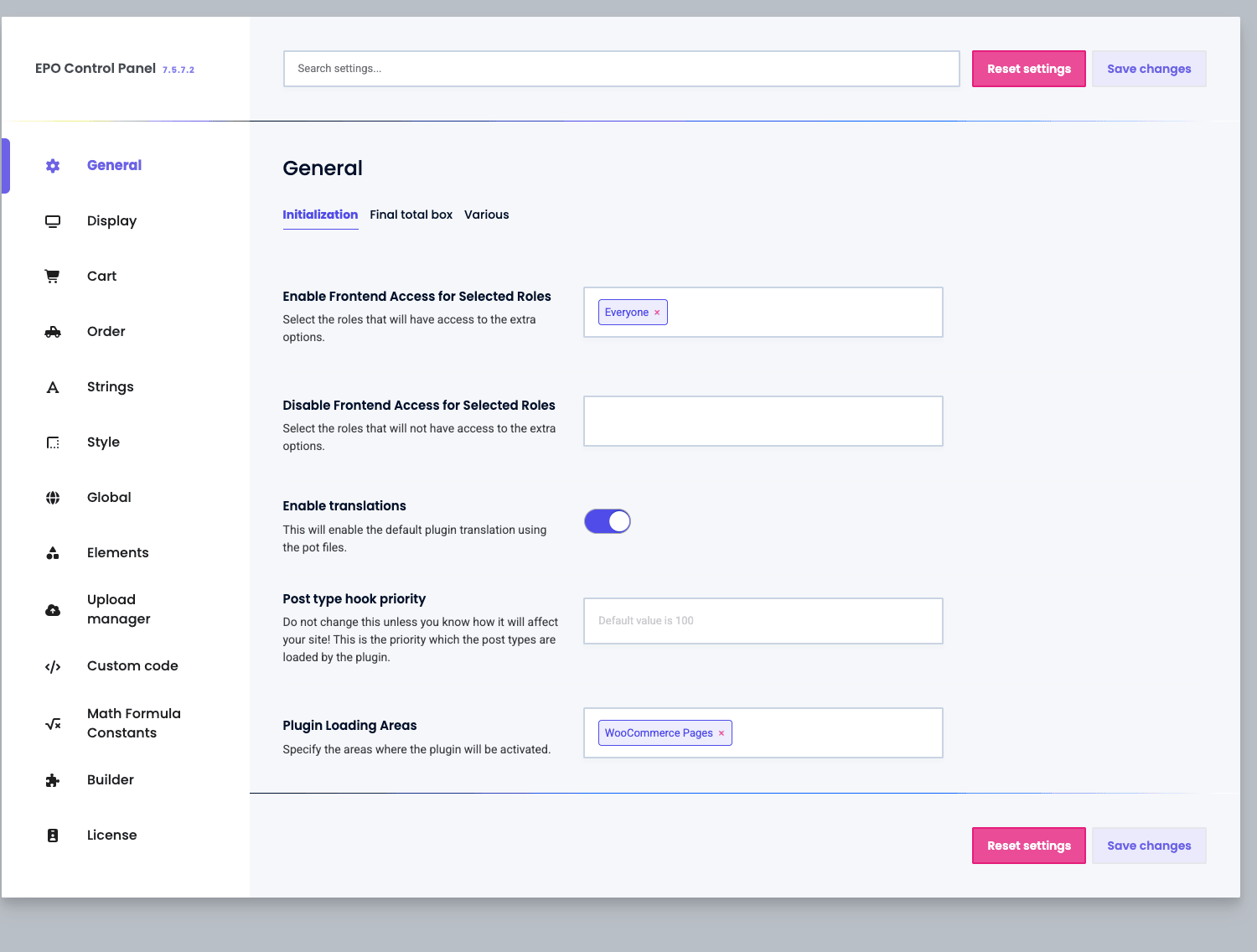1257x952 pixels.
Task: Open the Display settings section
Action: coord(126,221)
